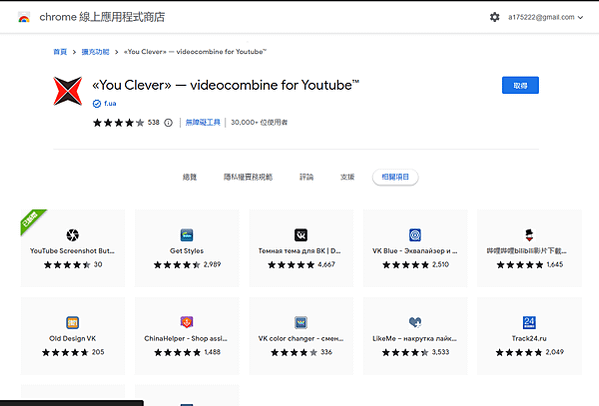Expand the a175222@gmail.com account dropdown
This screenshot has width=599, height=406.
coord(545,17)
